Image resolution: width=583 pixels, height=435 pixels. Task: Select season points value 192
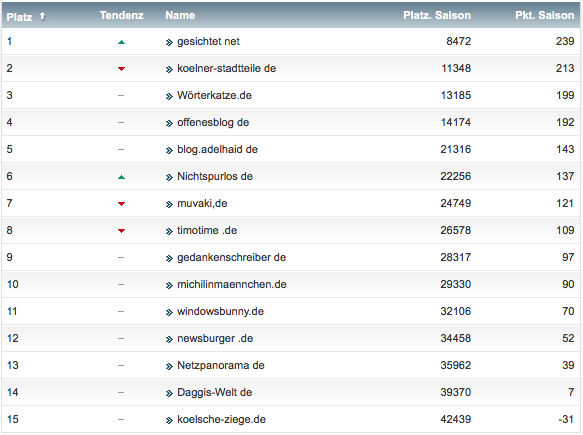click(x=565, y=122)
